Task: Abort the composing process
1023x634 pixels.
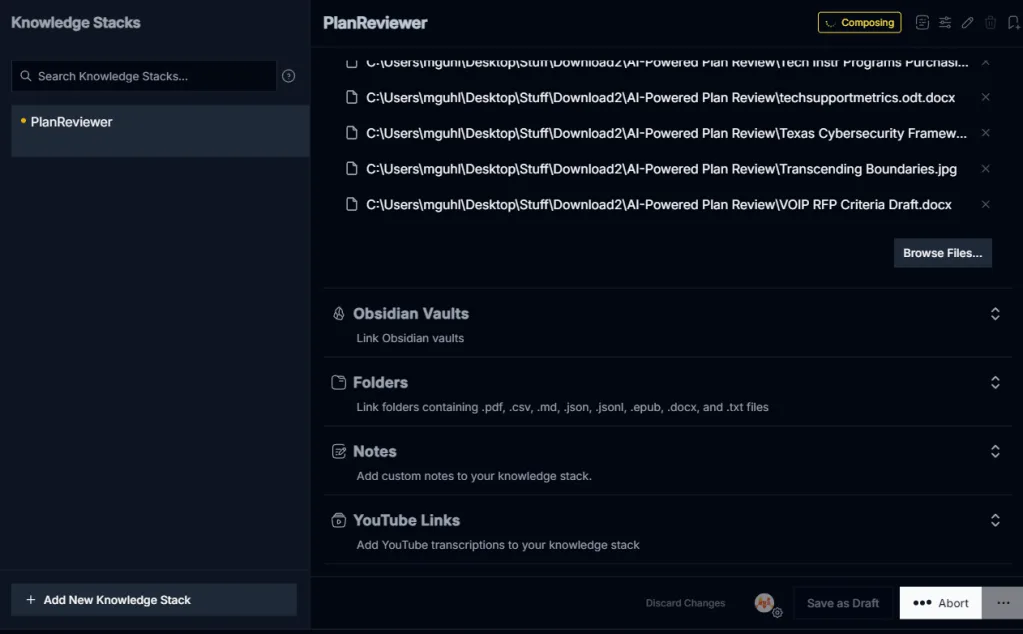Action: pyautogui.click(x=940, y=603)
